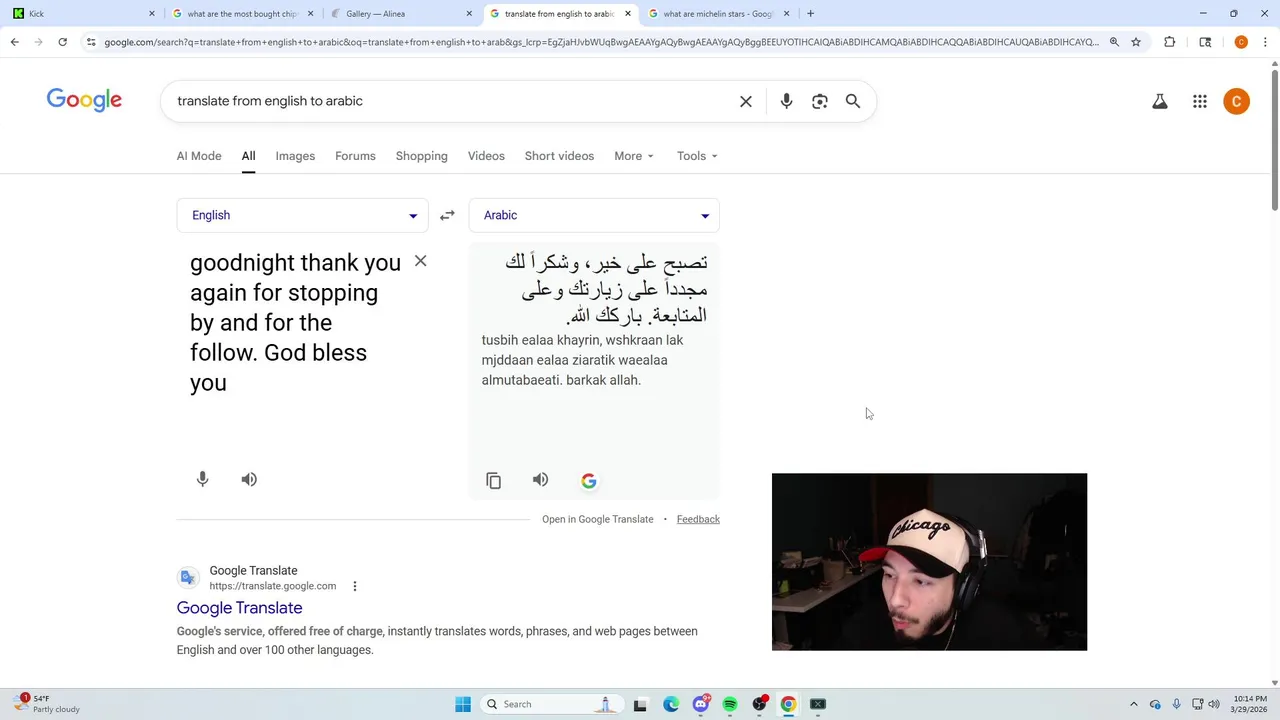Open Task View from the taskbar
Screen dimensions: 1280x720
(x=640, y=704)
